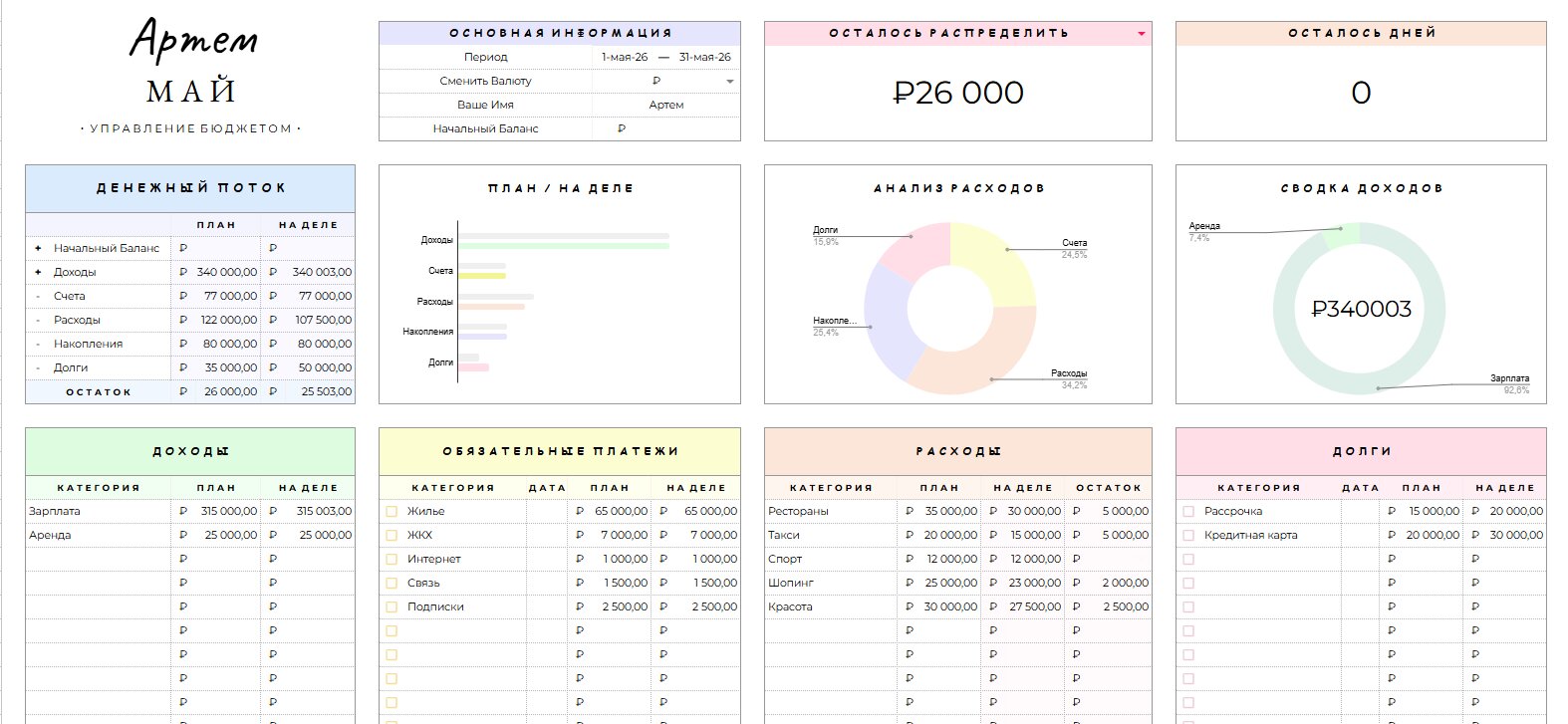
Task: Click the МАЙ month title
Action: (190, 92)
